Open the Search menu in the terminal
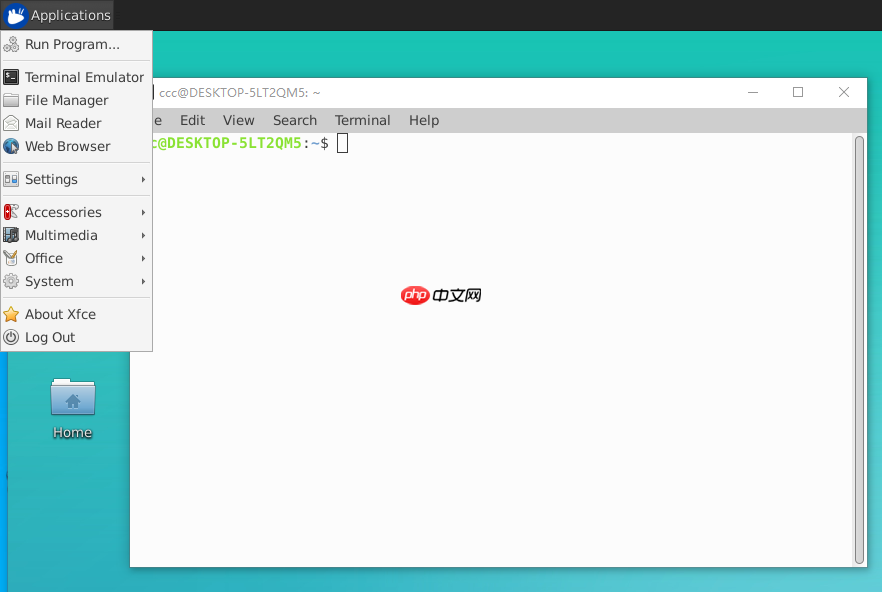 [294, 120]
